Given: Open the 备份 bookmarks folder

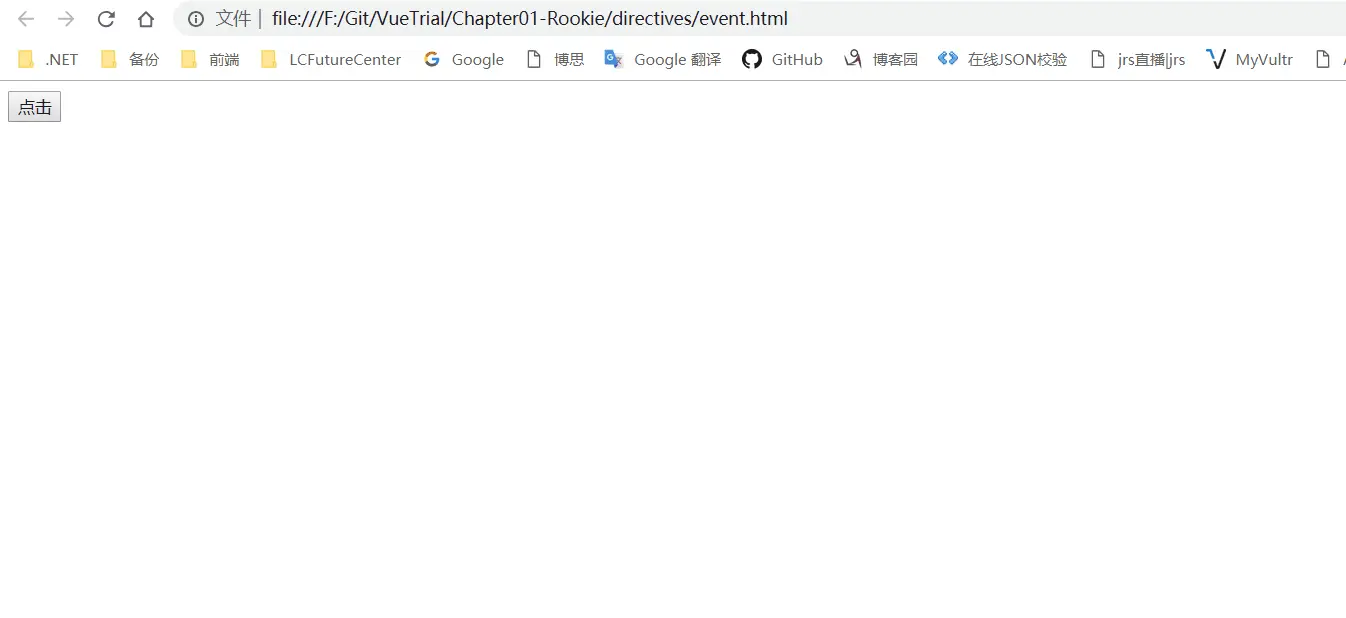Looking at the screenshot, I should [130, 59].
